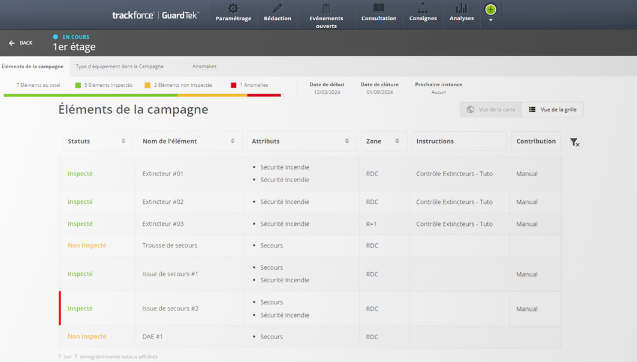Click the R+1 zone of Extincteur #03
Screen dimensions: 637x362
pos(371,224)
